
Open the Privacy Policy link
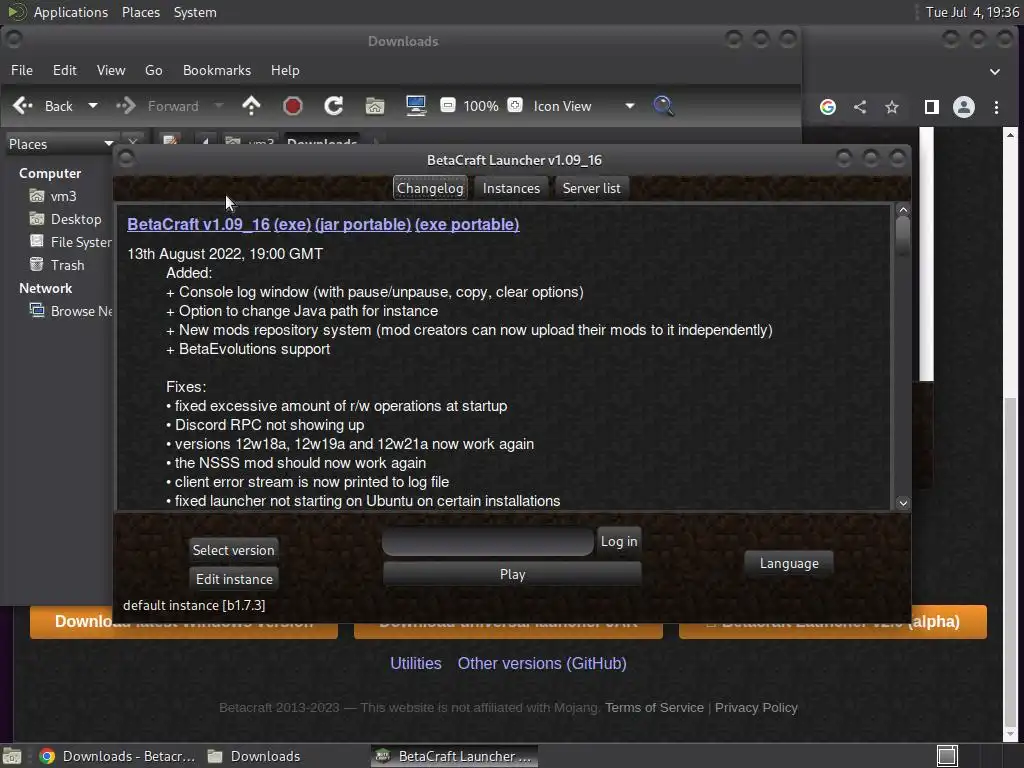click(x=756, y=708)
